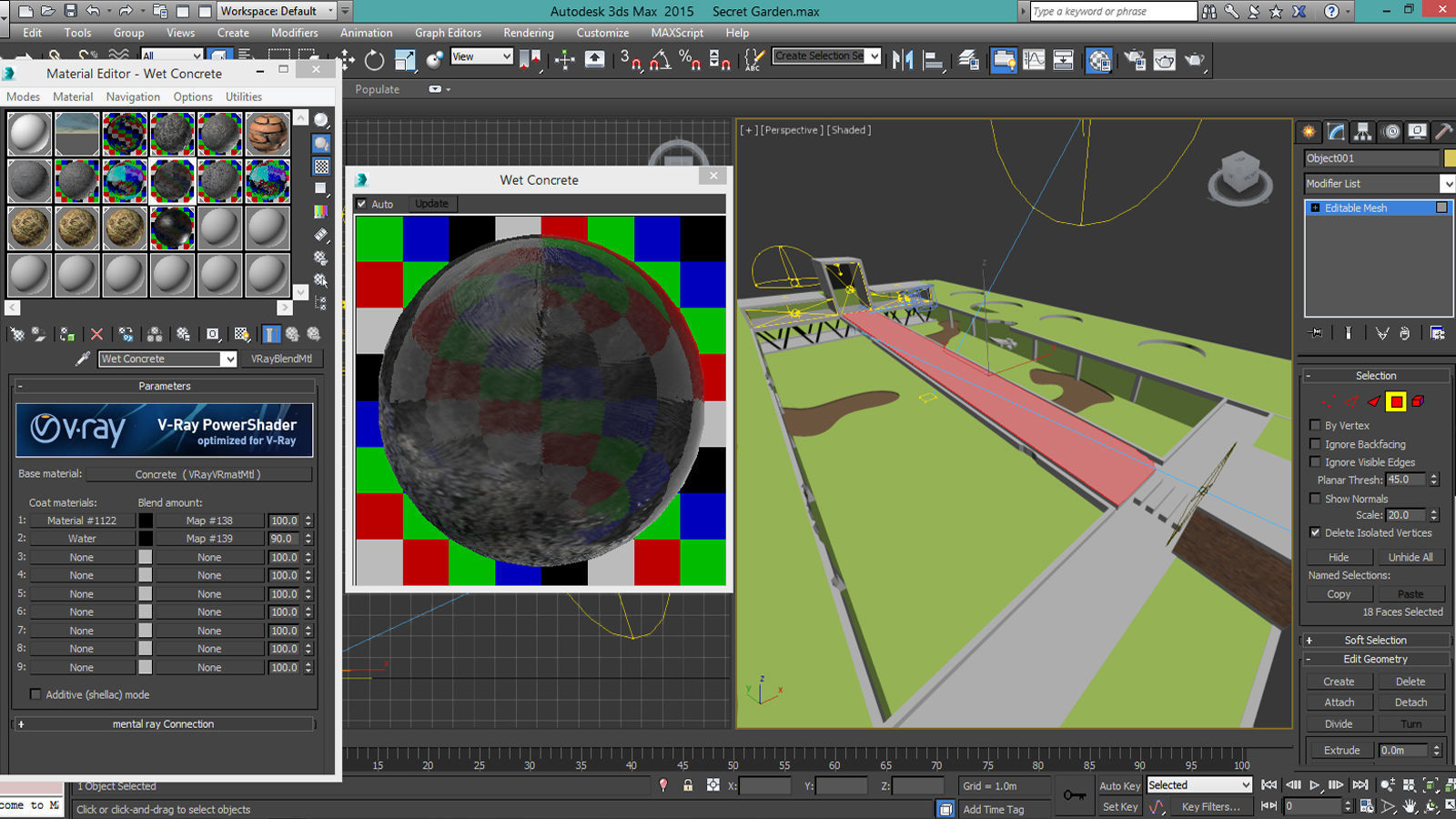
Task: Open Material Editor Utilities menu
Action: coord(244,96)
